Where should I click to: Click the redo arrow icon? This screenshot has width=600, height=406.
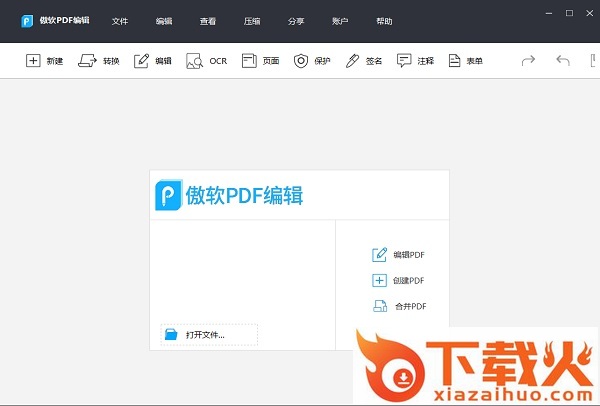point(528,60)
